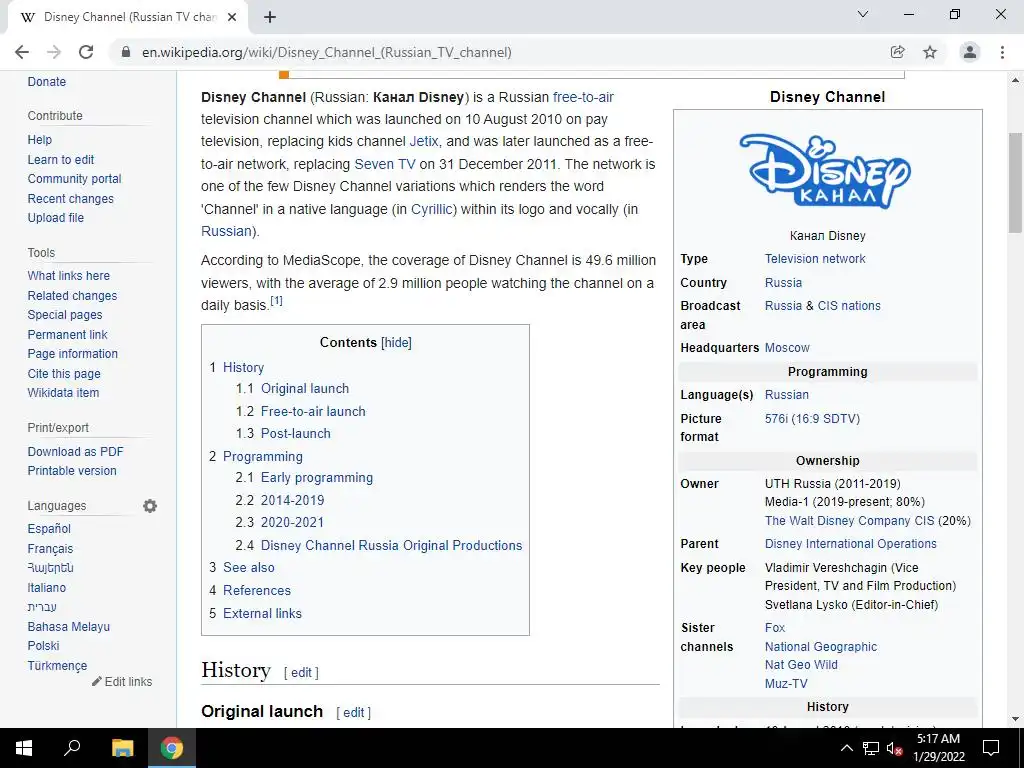Open the Cyrillic link
1024x768 pixels.
pos(431,210)
